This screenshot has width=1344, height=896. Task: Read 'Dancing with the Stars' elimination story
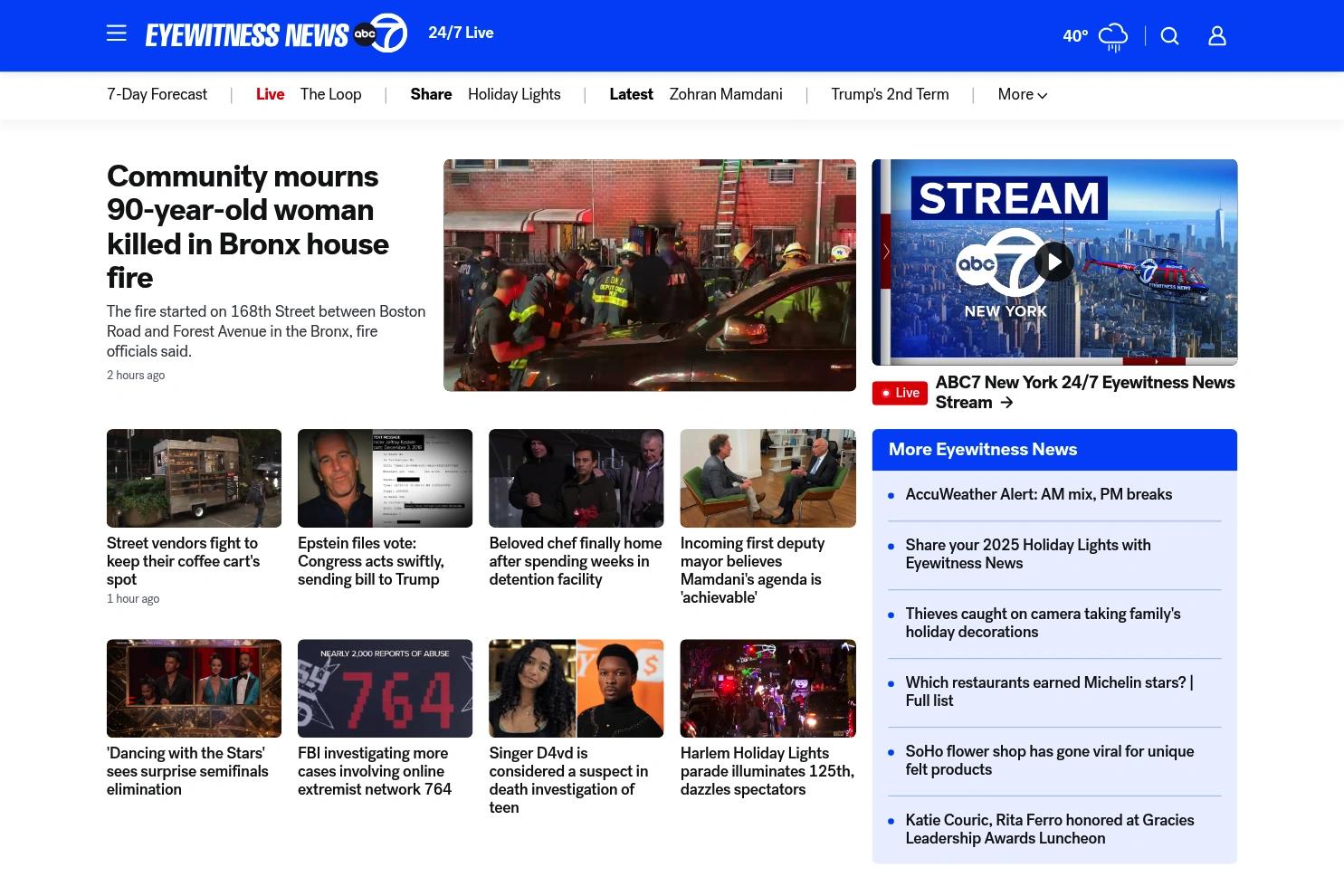[x=187, y=771]
